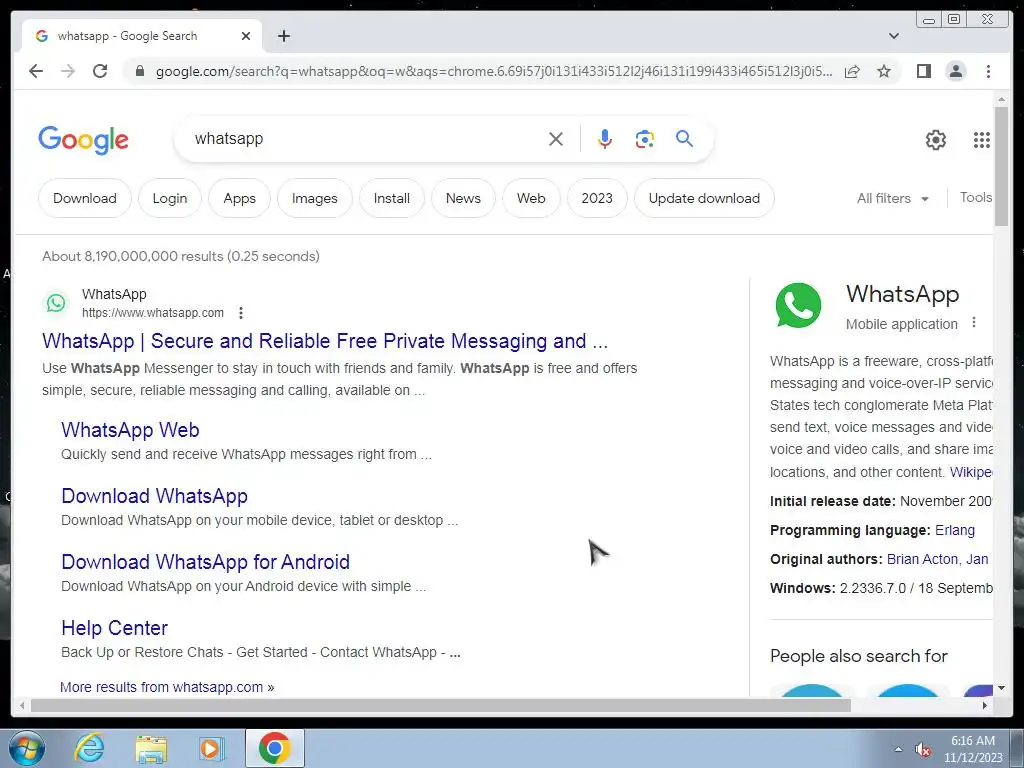Screen dimensions: 1024x768
Task: Share this page via the share icon
Action: (x=852, y=71)
